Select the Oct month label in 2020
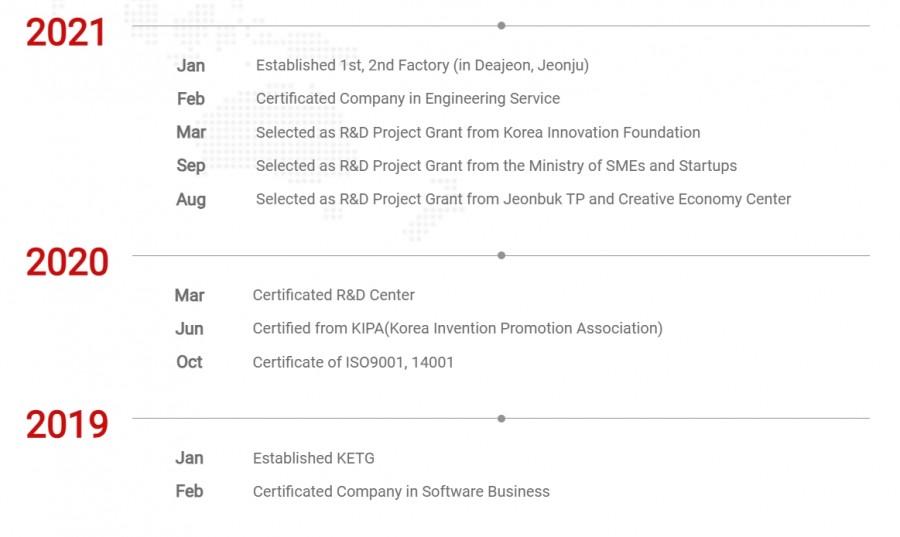Image resolution: width=900 pixels, height=537 pixels. point(189,362)
